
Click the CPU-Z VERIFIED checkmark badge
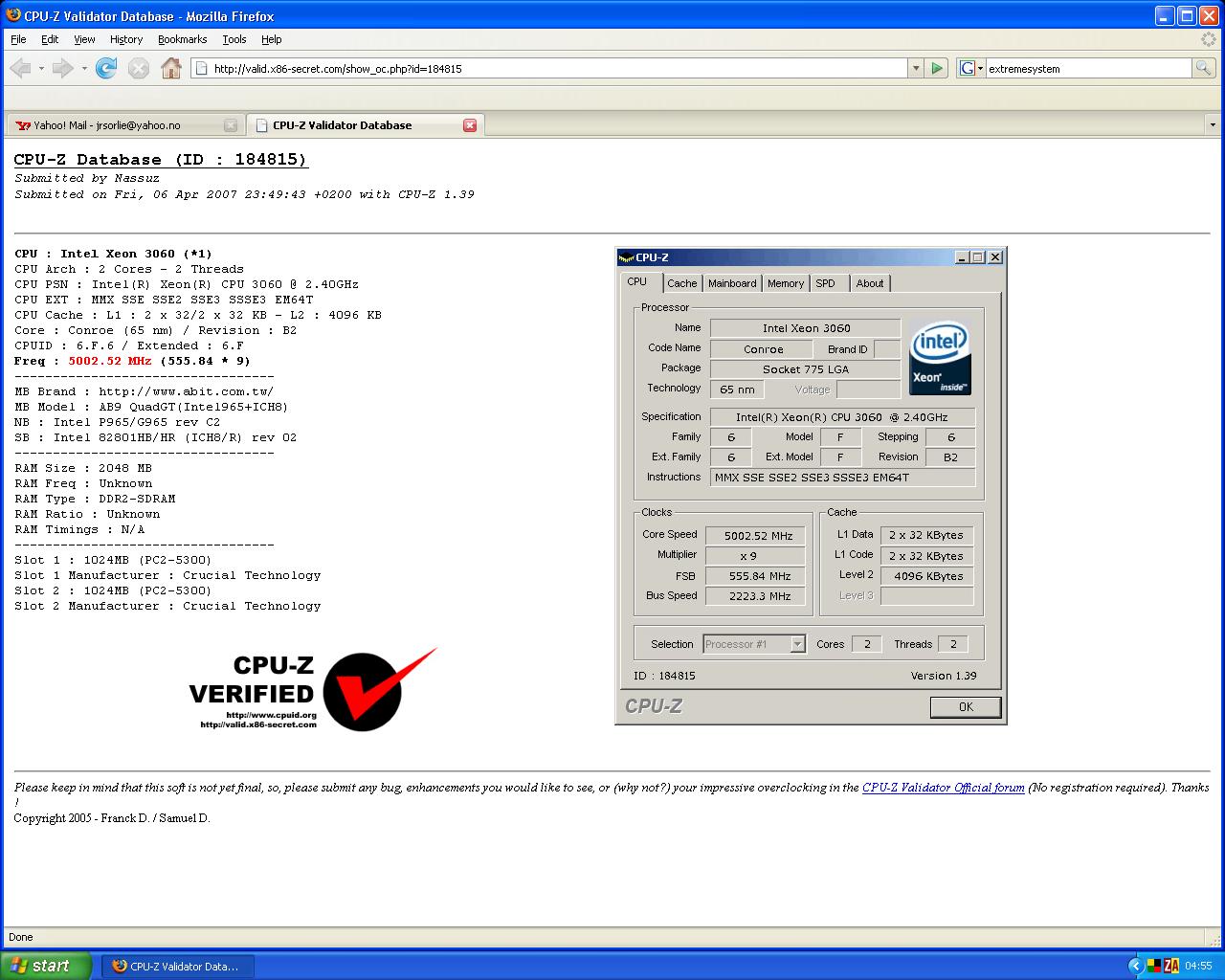[x=313, y=689]
